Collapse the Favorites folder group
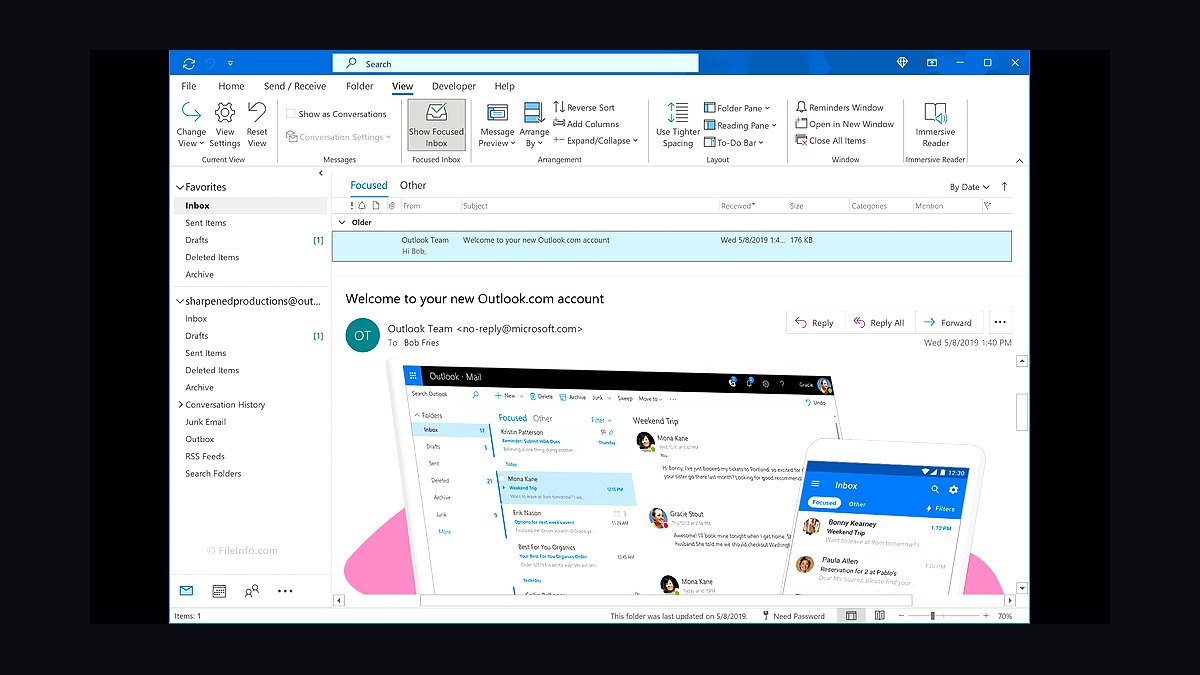Image resolution: width=1200 pixels, height=675 pixels. [x=180, y=187]
